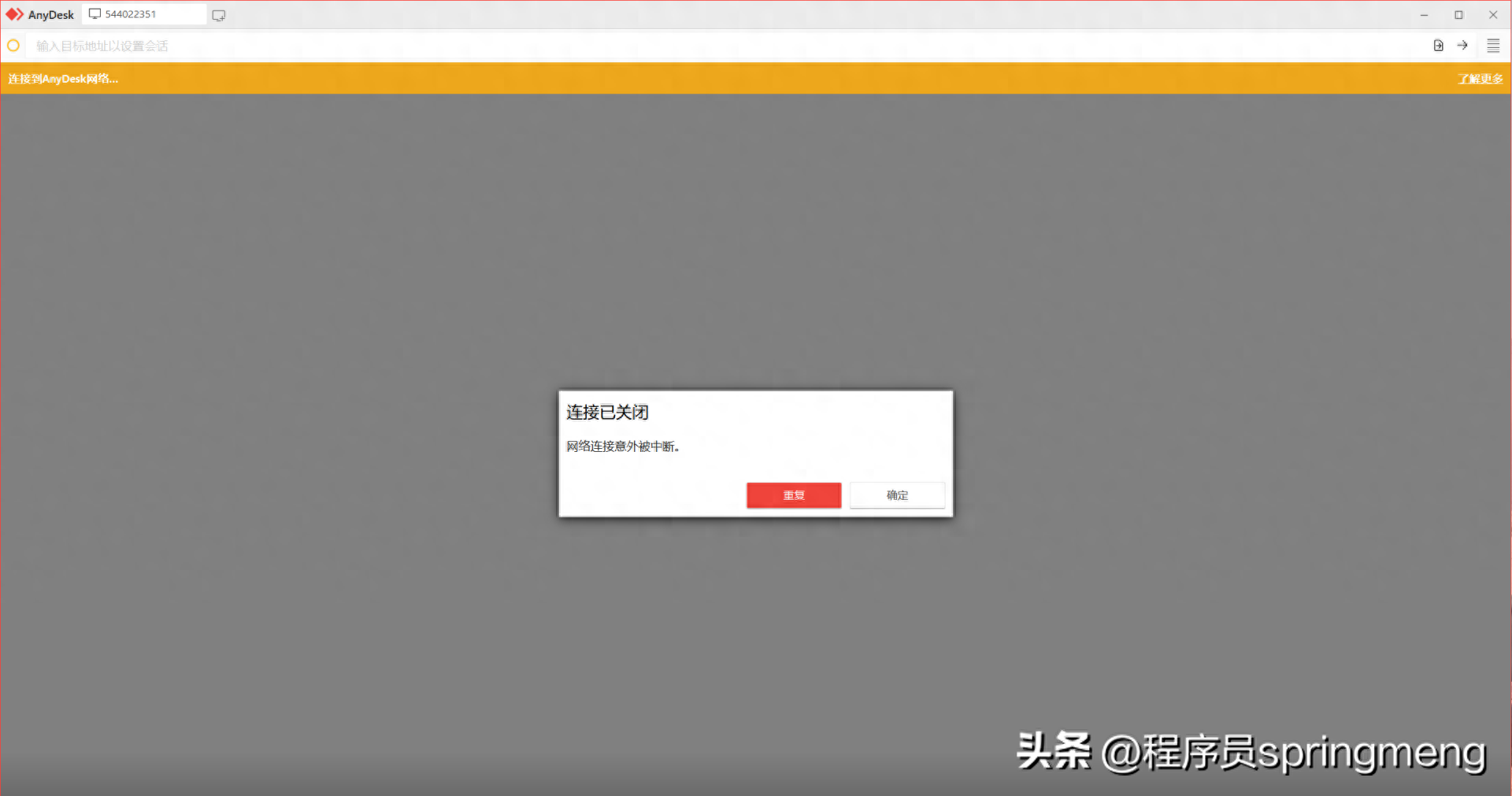The width and height of the screenshot is (1512, 796).
Task: Confirm the dialog with 确定
Action: (897, 495)
